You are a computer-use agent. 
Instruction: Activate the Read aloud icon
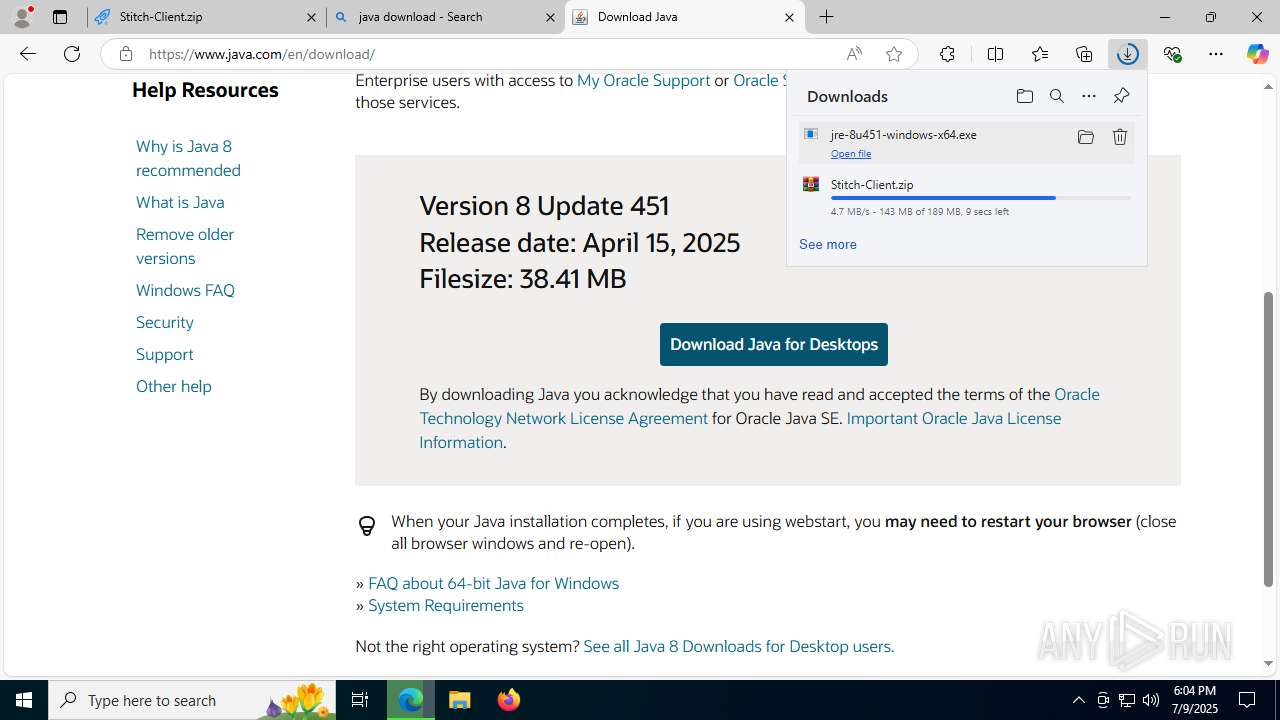[854, 54]
